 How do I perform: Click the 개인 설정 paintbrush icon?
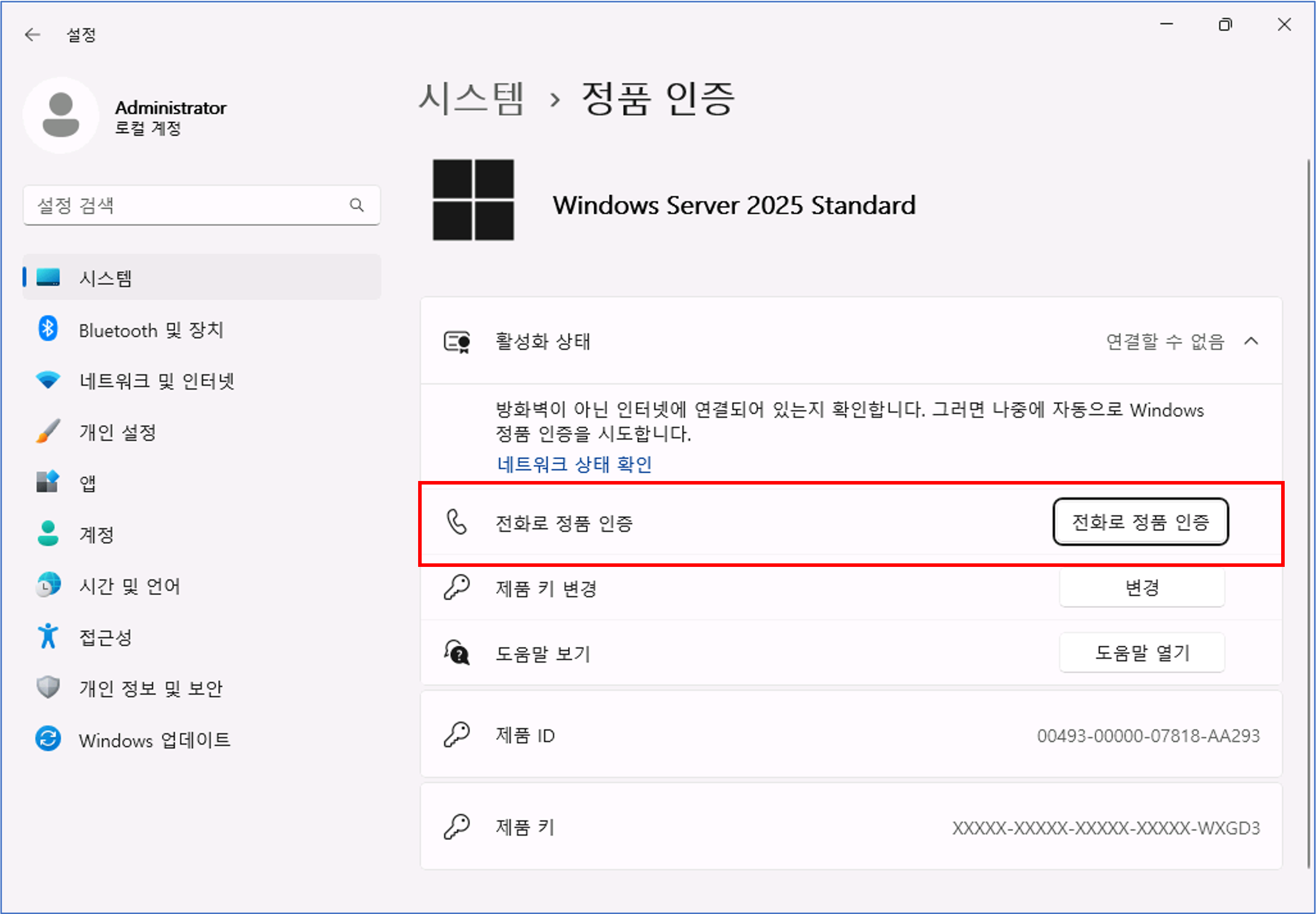click(48, 431)
